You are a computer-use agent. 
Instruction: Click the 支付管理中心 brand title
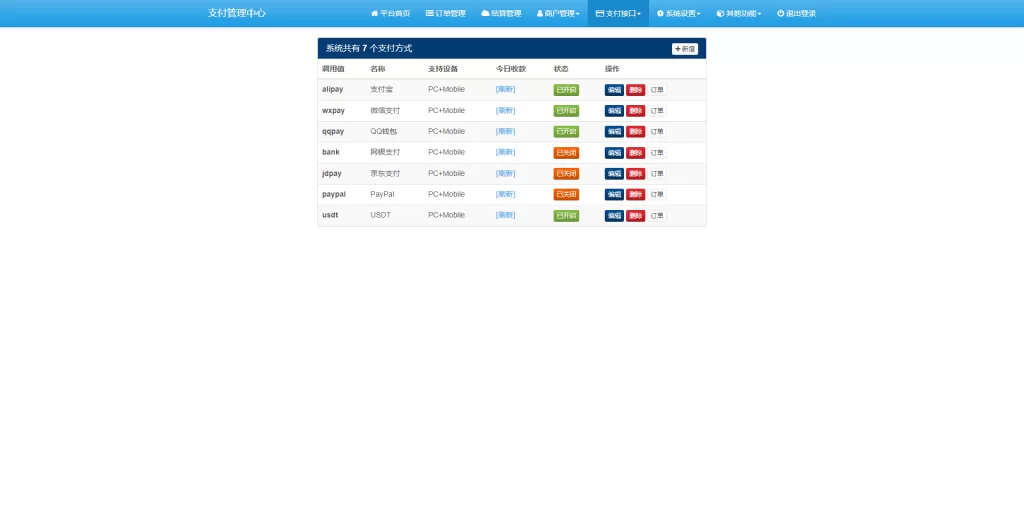(x=237, y=13)
